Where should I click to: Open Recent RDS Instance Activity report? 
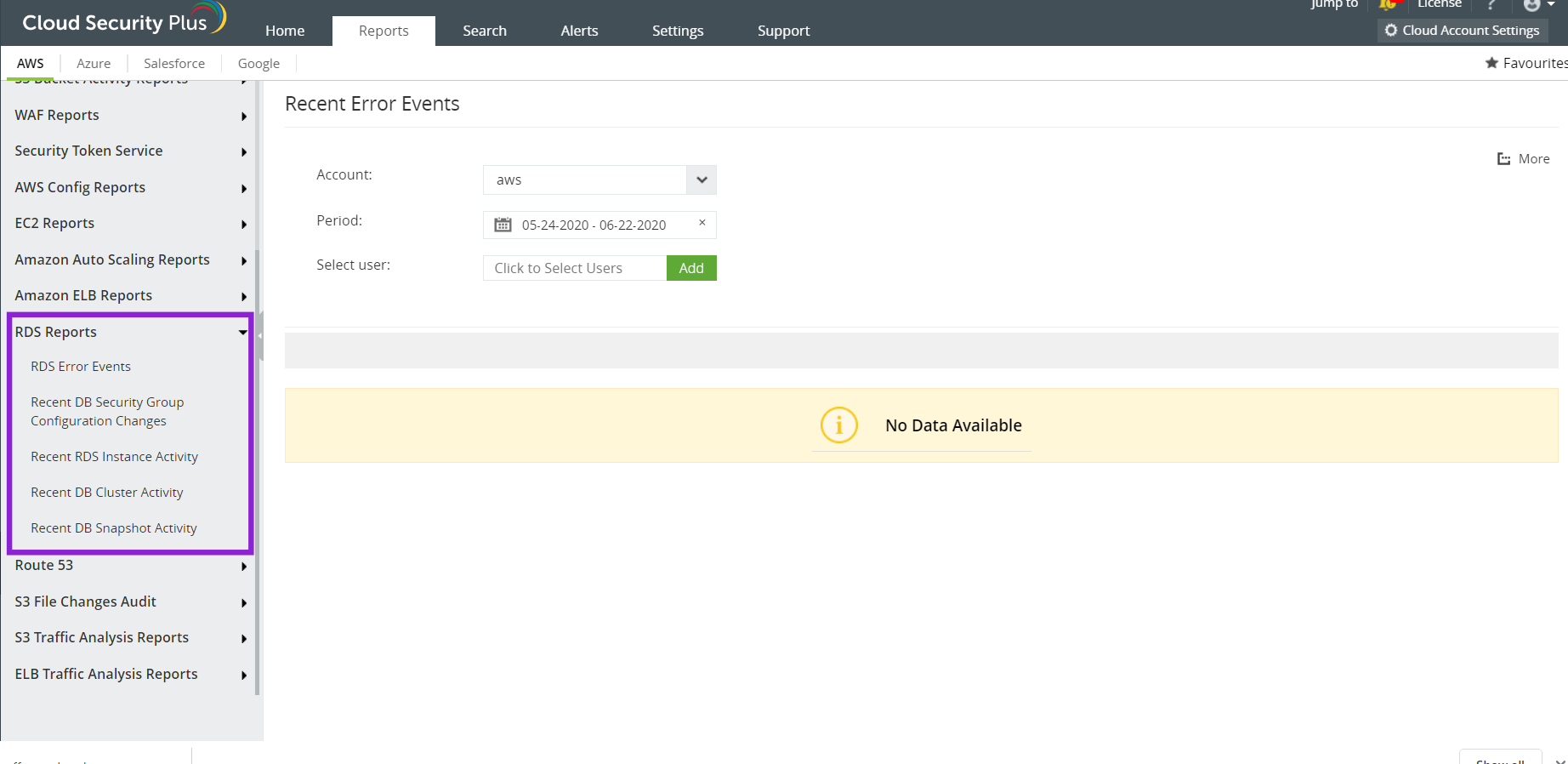114,457
